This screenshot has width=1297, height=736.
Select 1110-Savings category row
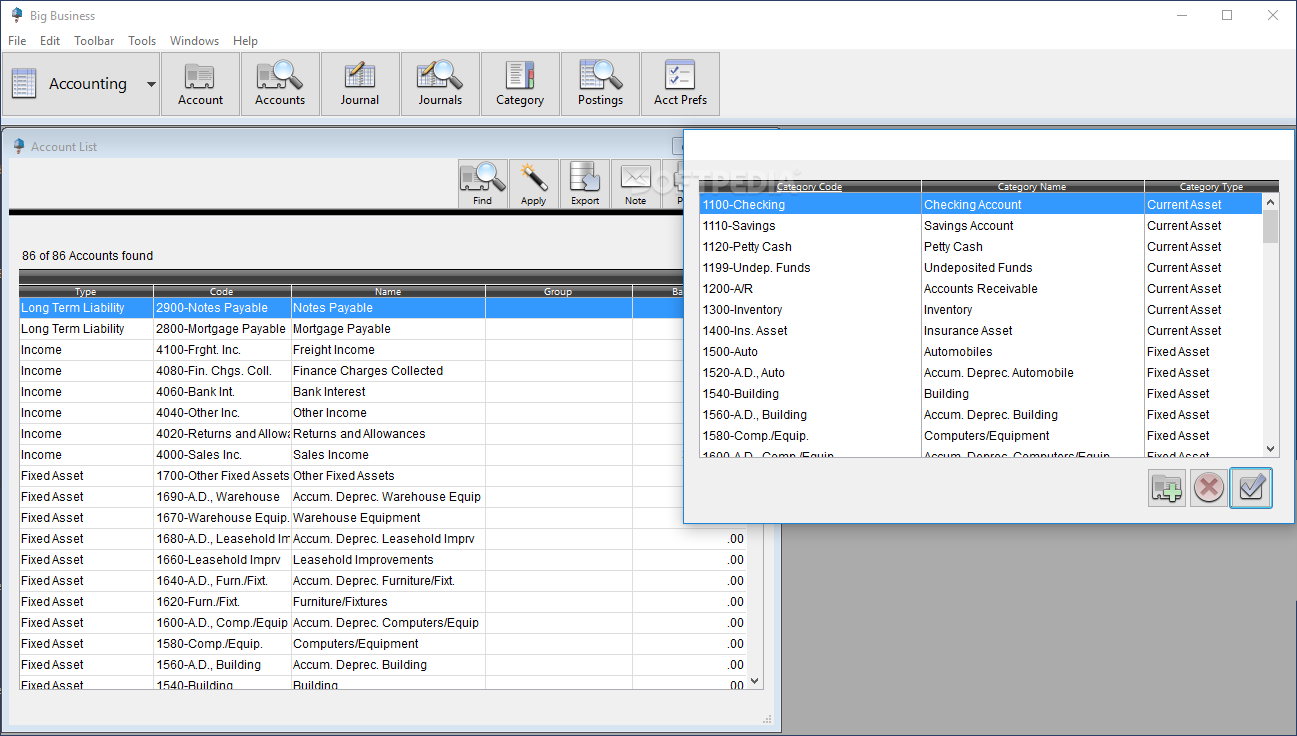981,226
